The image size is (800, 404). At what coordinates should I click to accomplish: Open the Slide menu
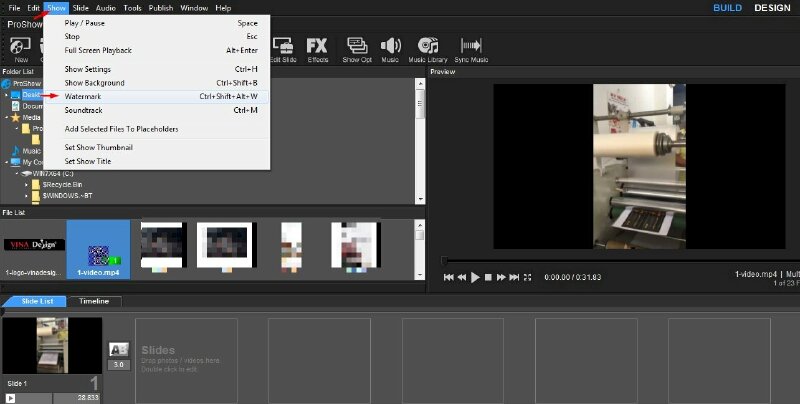point(80,8)
